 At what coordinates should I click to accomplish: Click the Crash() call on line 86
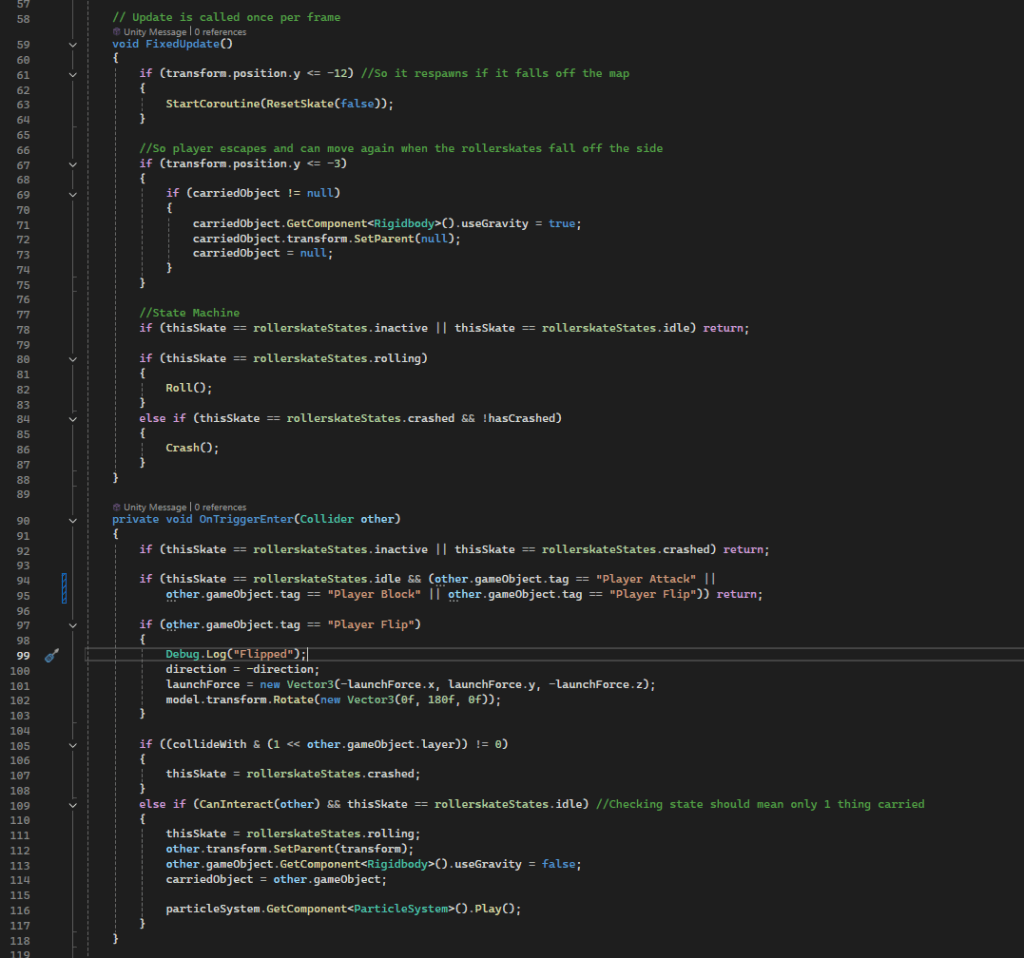click(x=191, y=448)
